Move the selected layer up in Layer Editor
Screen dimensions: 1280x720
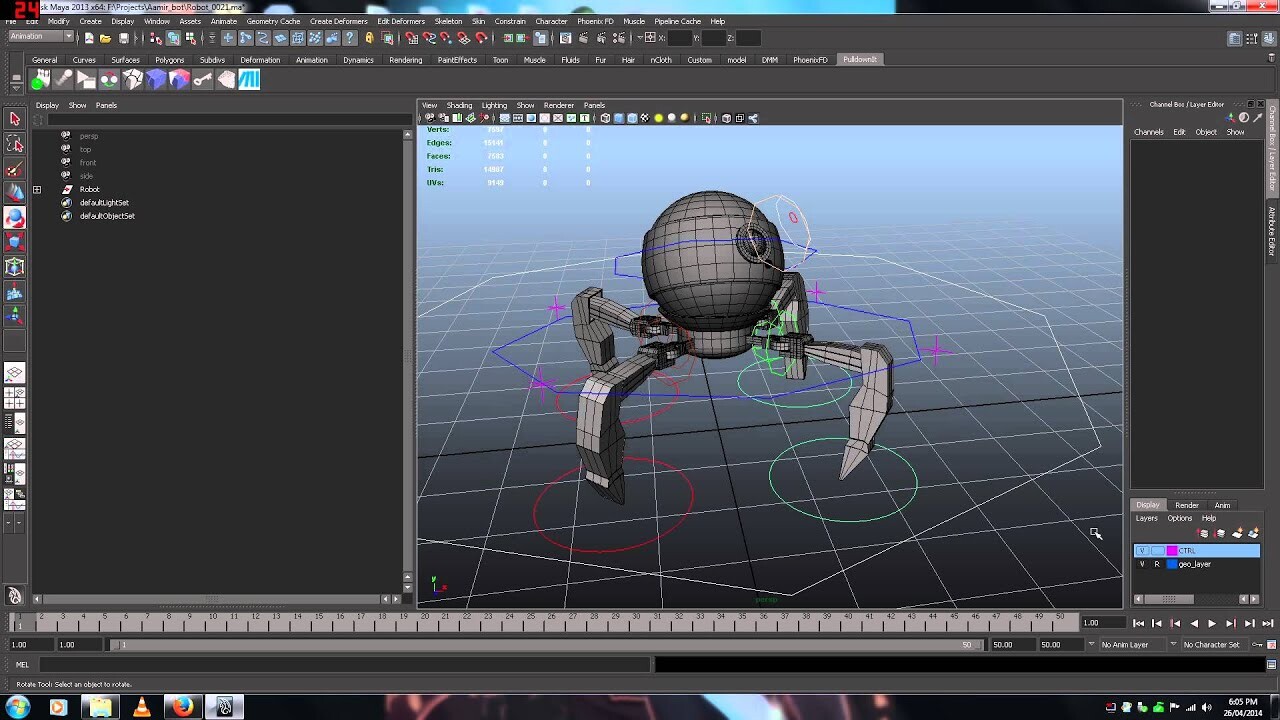(1203, 533)
